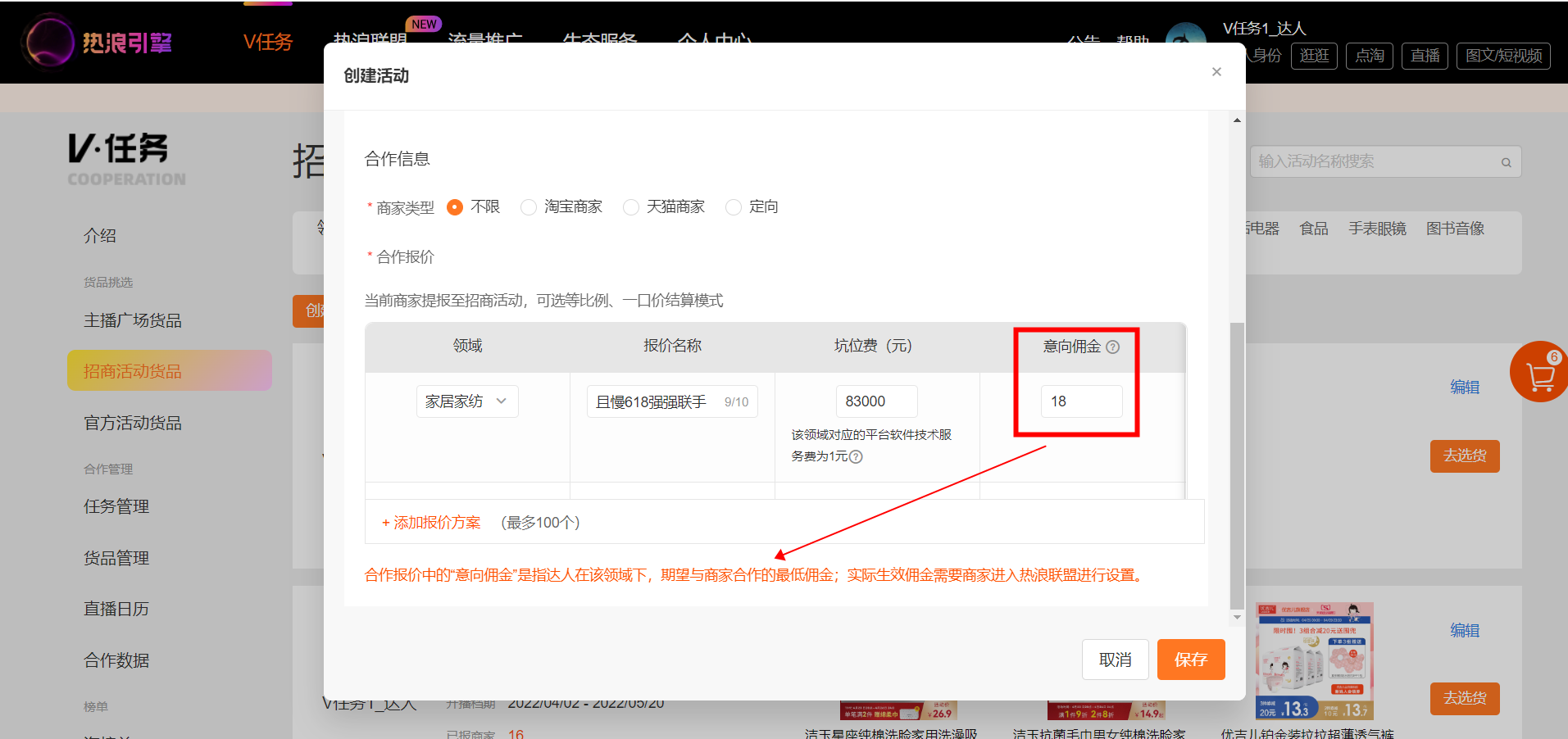
Task: Choose the 天猫商家 radio option
Action: (631, 207)
